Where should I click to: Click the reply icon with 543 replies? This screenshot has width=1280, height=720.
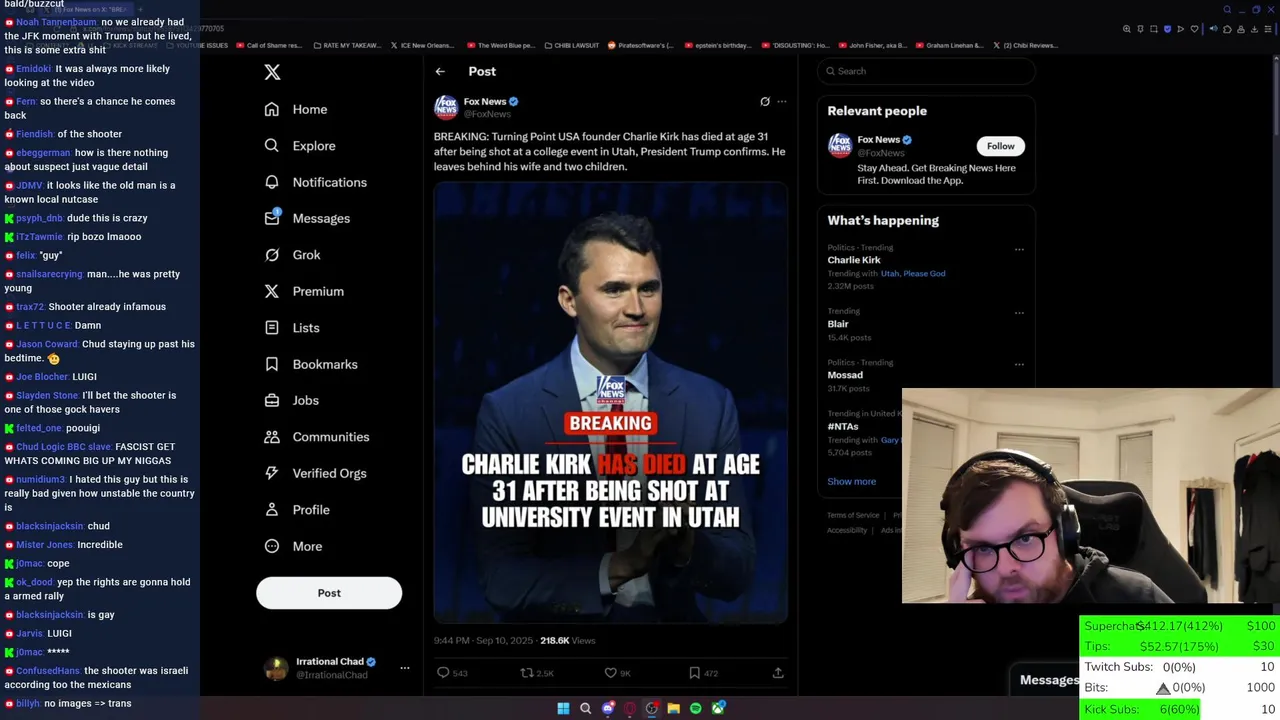tap(443, 673)
